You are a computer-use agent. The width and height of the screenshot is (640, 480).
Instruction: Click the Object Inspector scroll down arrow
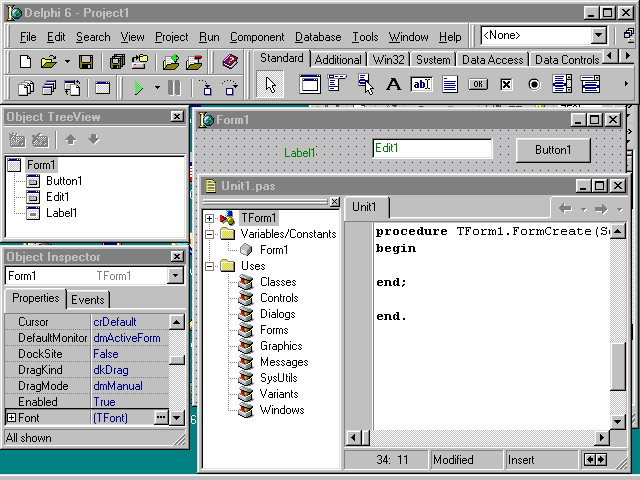pos(176,418)
